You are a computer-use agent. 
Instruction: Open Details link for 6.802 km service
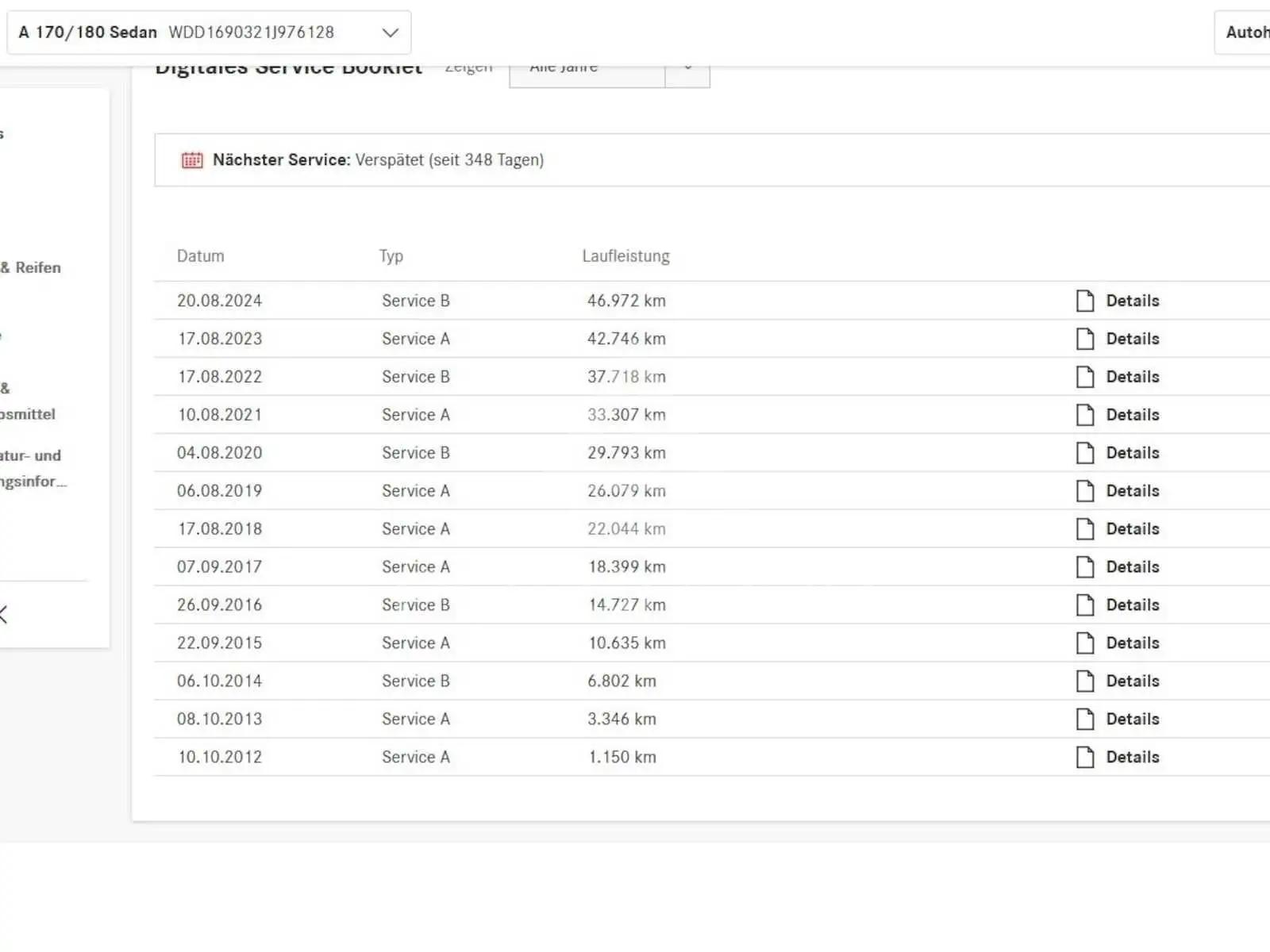tap(1133, 681)
